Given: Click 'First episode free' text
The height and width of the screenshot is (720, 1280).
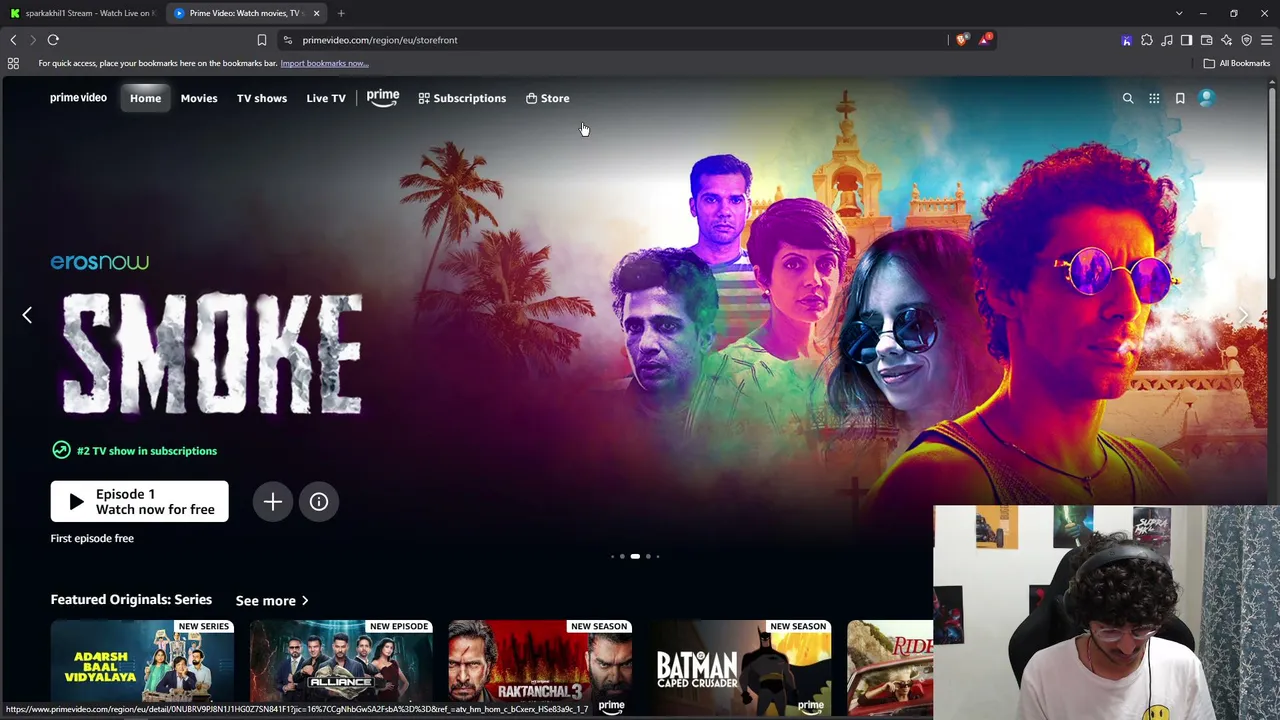Looking at the screenshot, I should coord(92,538).
